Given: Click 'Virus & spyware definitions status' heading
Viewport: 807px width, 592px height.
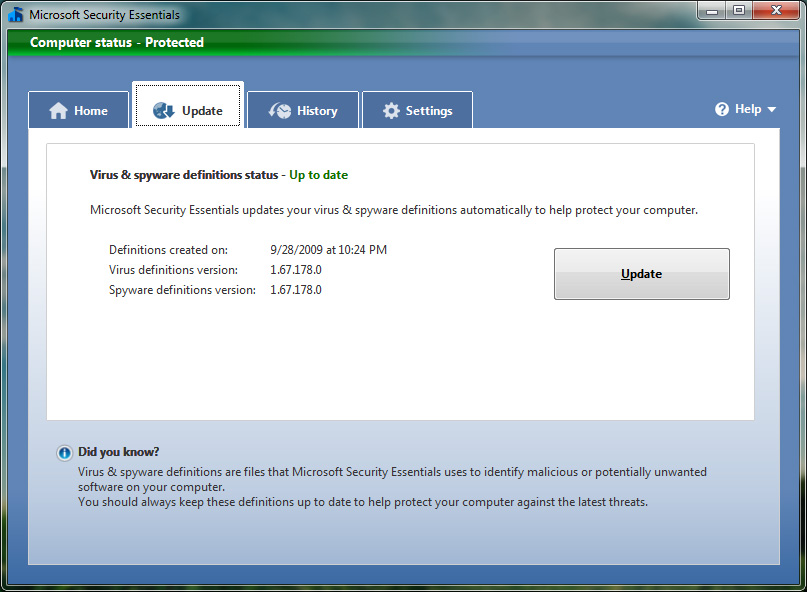Looking at the screenshot, I should [x=184, y=175].
